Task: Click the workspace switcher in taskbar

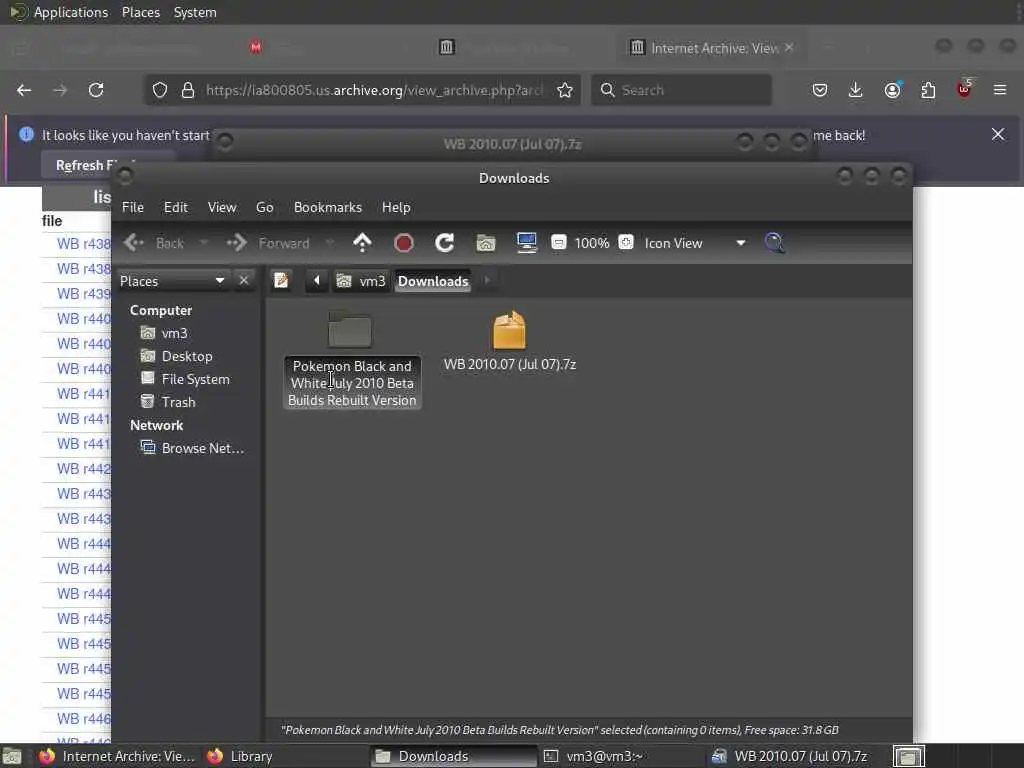Action: coord(908,756)
